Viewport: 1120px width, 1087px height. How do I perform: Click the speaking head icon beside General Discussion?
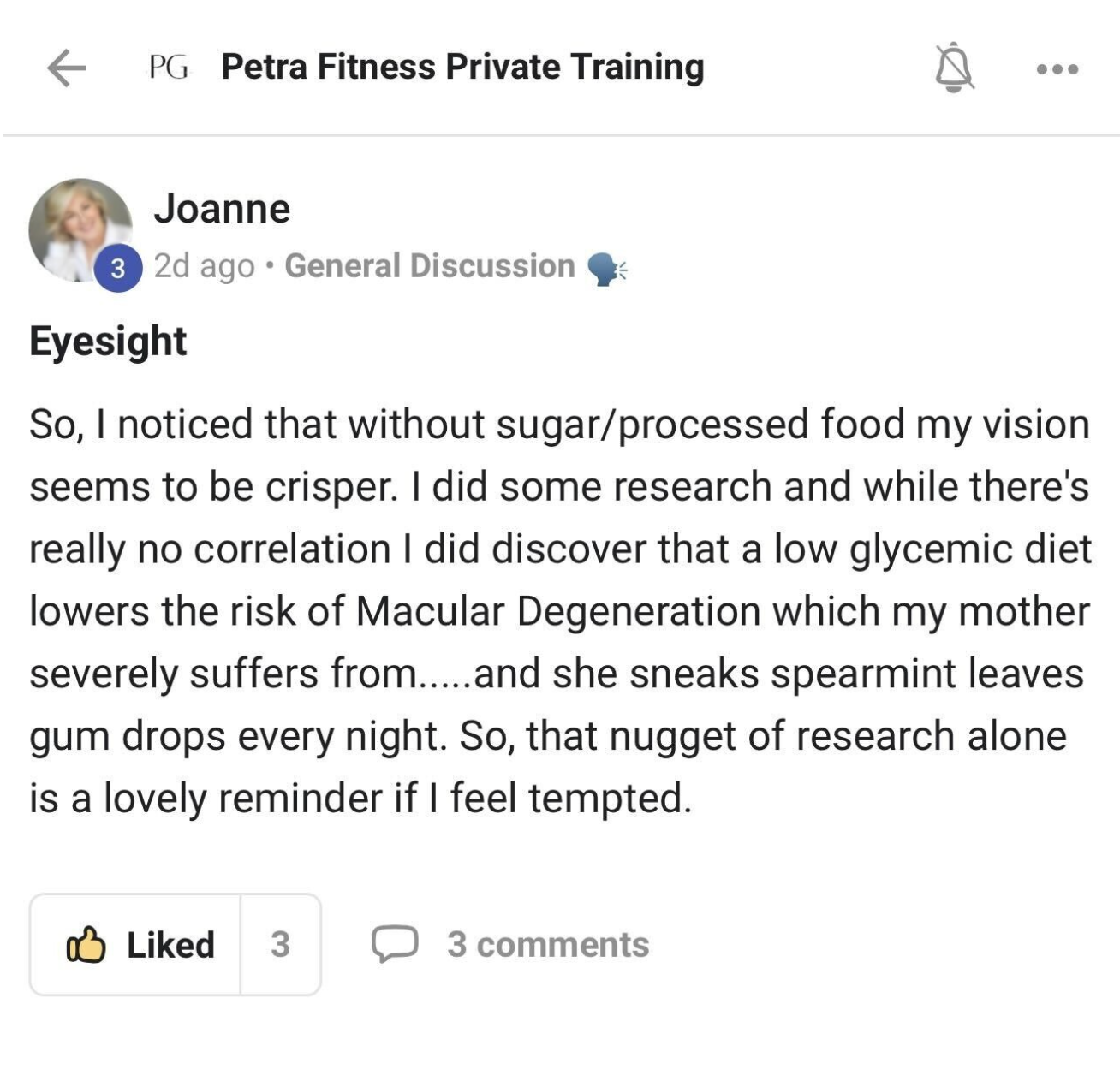click(x=607, y=269)
